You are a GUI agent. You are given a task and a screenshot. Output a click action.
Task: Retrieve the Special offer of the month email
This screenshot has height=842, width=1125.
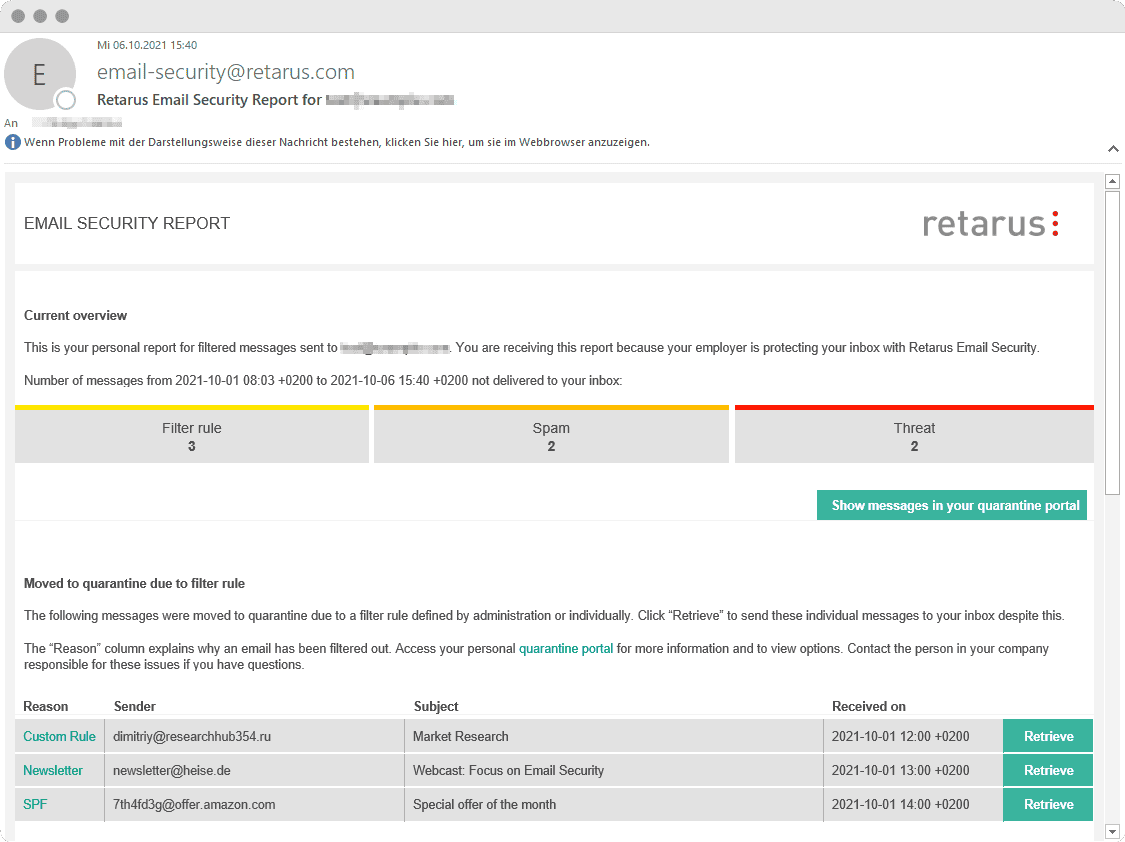click(1048, 804)
